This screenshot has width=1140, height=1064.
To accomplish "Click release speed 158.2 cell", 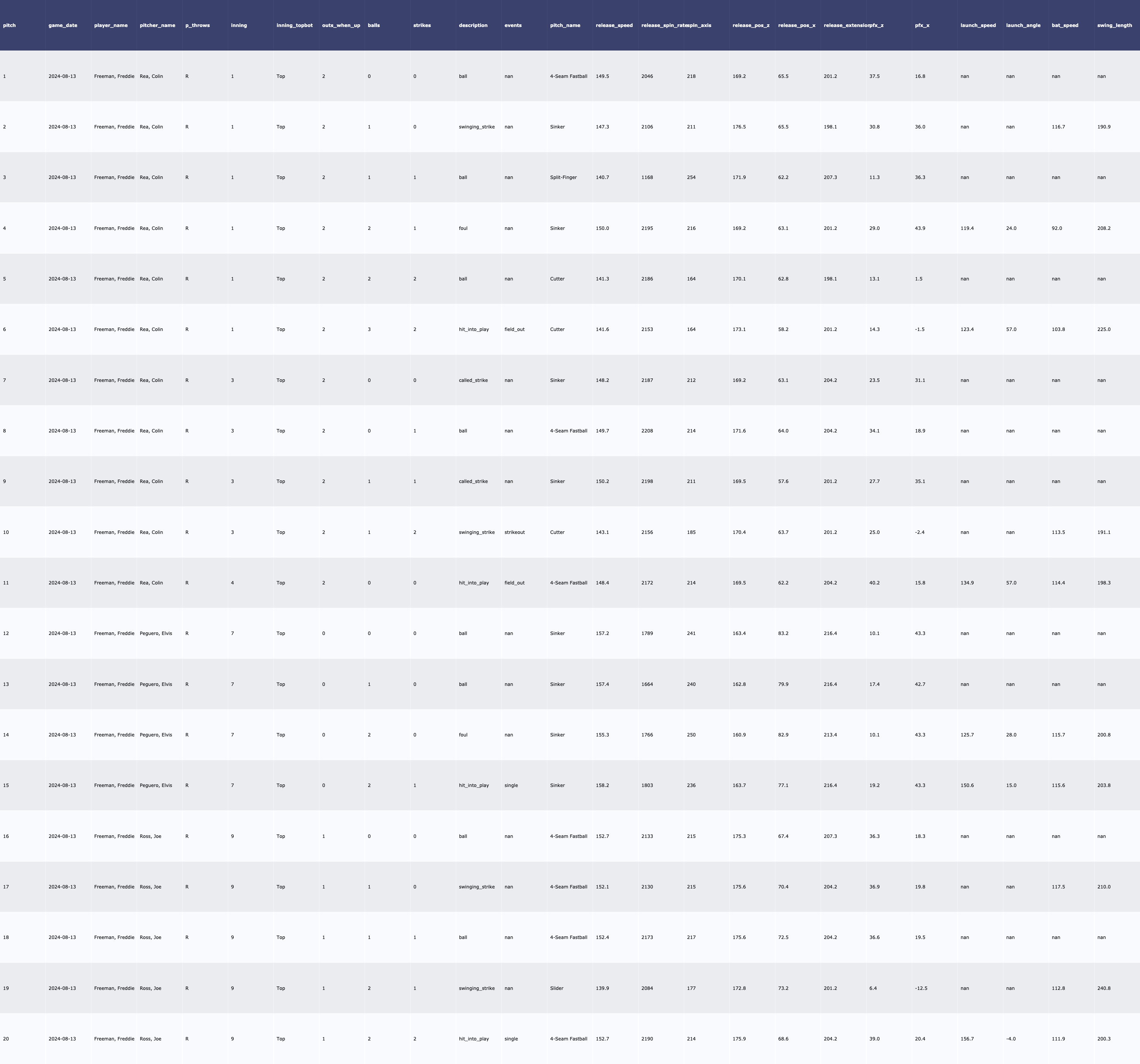I will [x=602, y=785].
